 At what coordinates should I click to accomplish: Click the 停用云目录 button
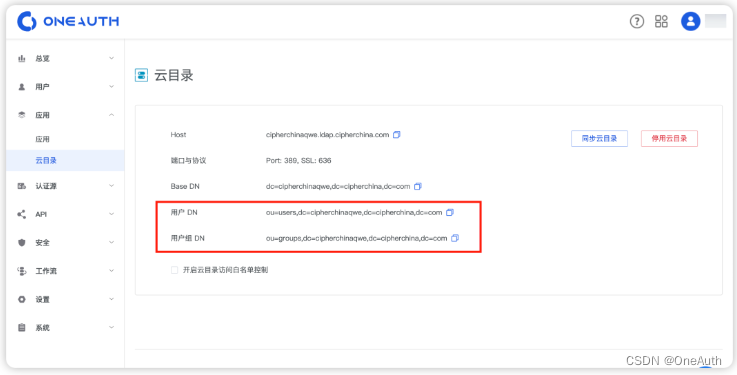tap(669, 139)
